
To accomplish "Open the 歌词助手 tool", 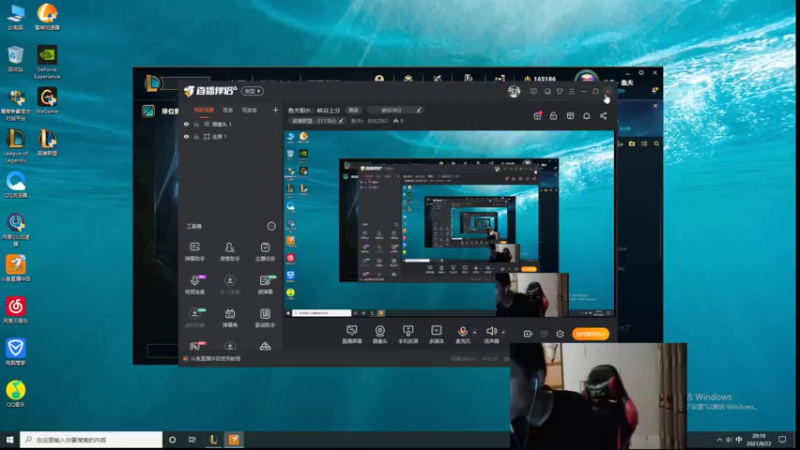I will click(265, 318).
